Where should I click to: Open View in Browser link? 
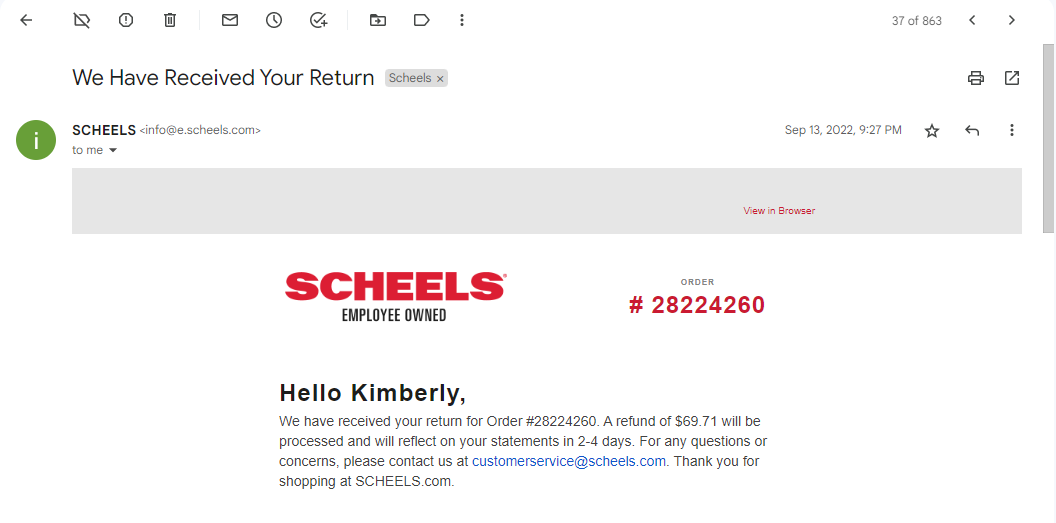779,211
